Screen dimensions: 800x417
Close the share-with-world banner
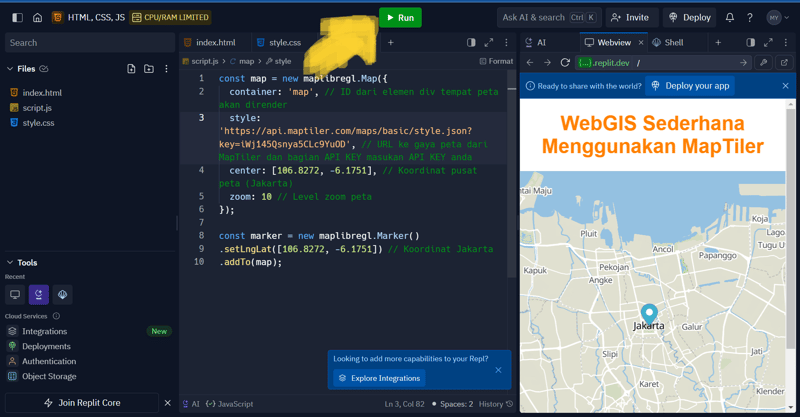point(786,86)
